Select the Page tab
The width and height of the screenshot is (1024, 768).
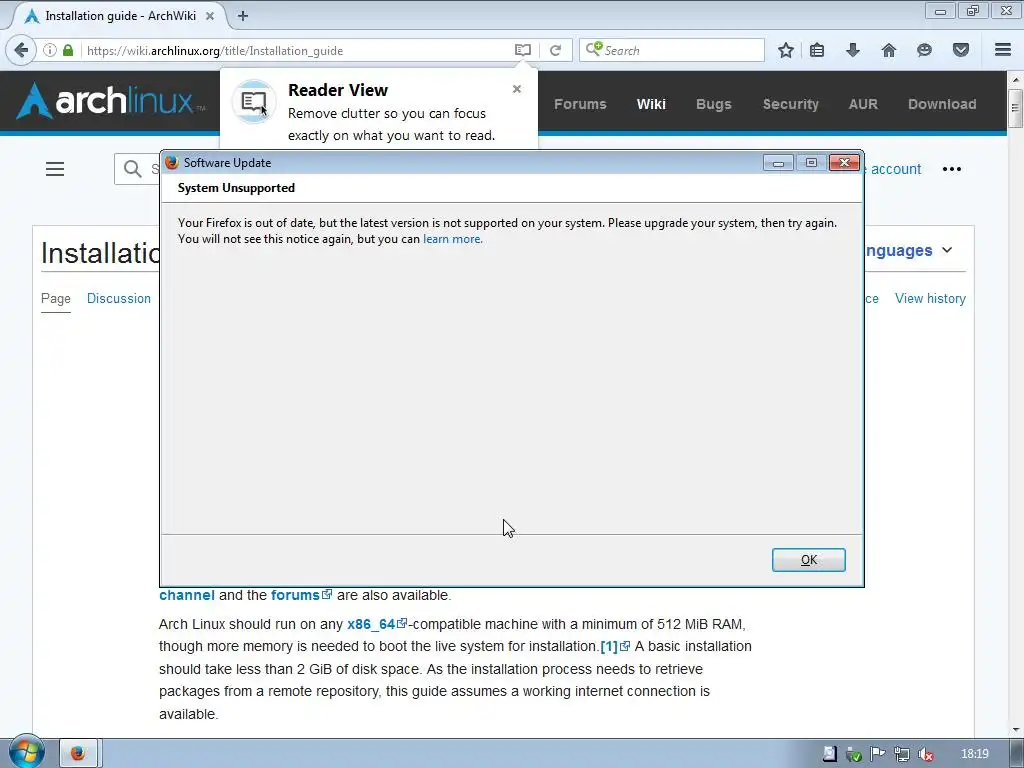pyautogui.click(x=56, y=298)
